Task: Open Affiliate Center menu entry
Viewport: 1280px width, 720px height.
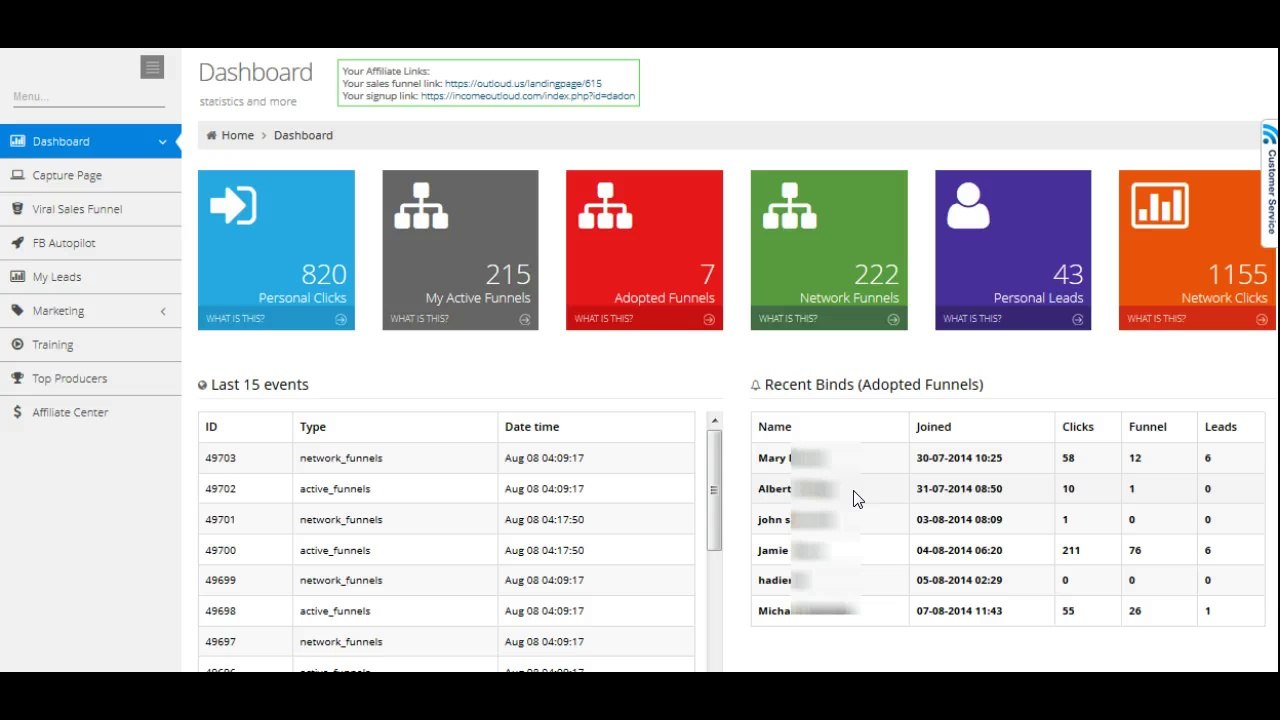Action: click(x=90, y=412)
